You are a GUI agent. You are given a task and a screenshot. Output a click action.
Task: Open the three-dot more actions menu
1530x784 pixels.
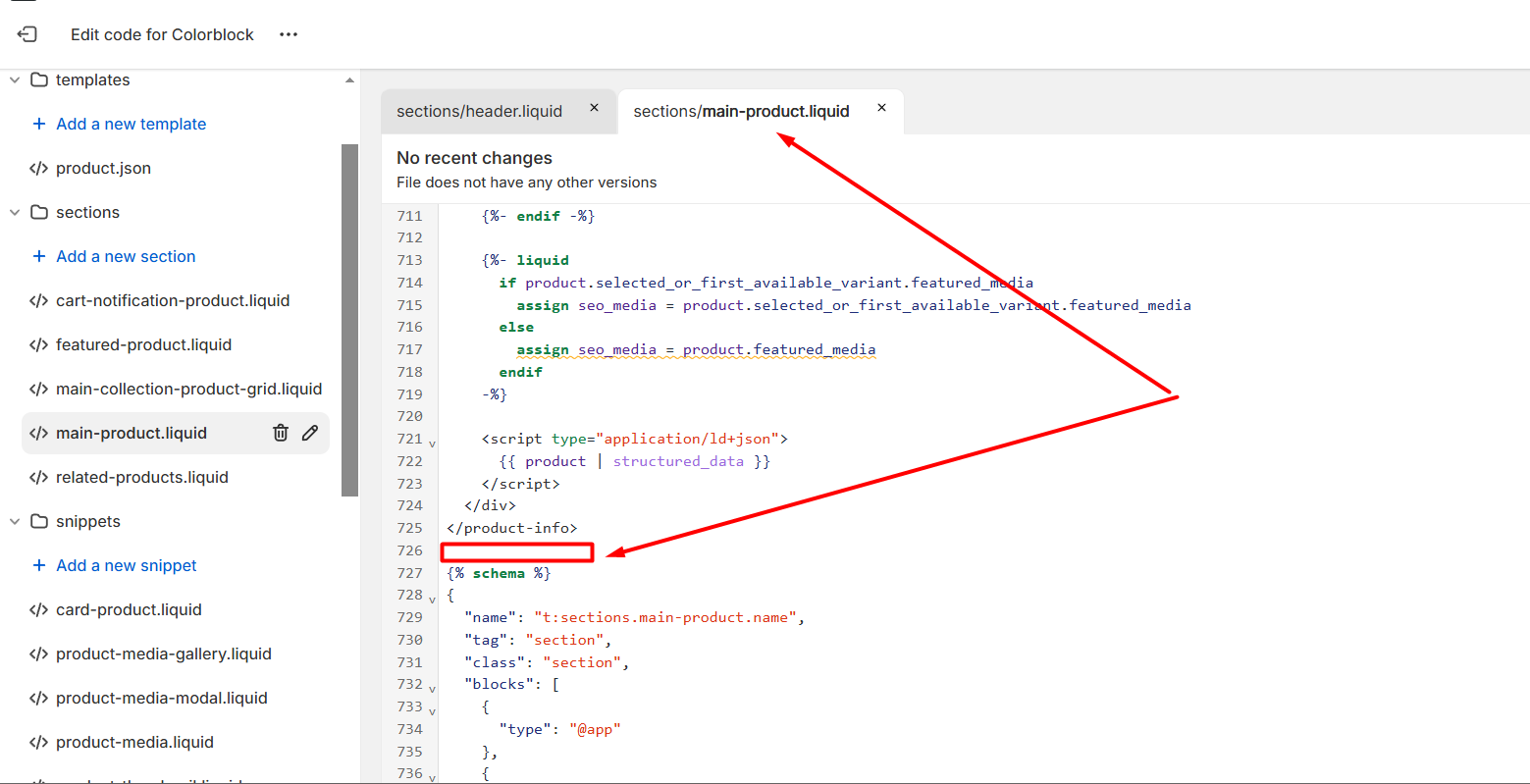click(288, 34)
